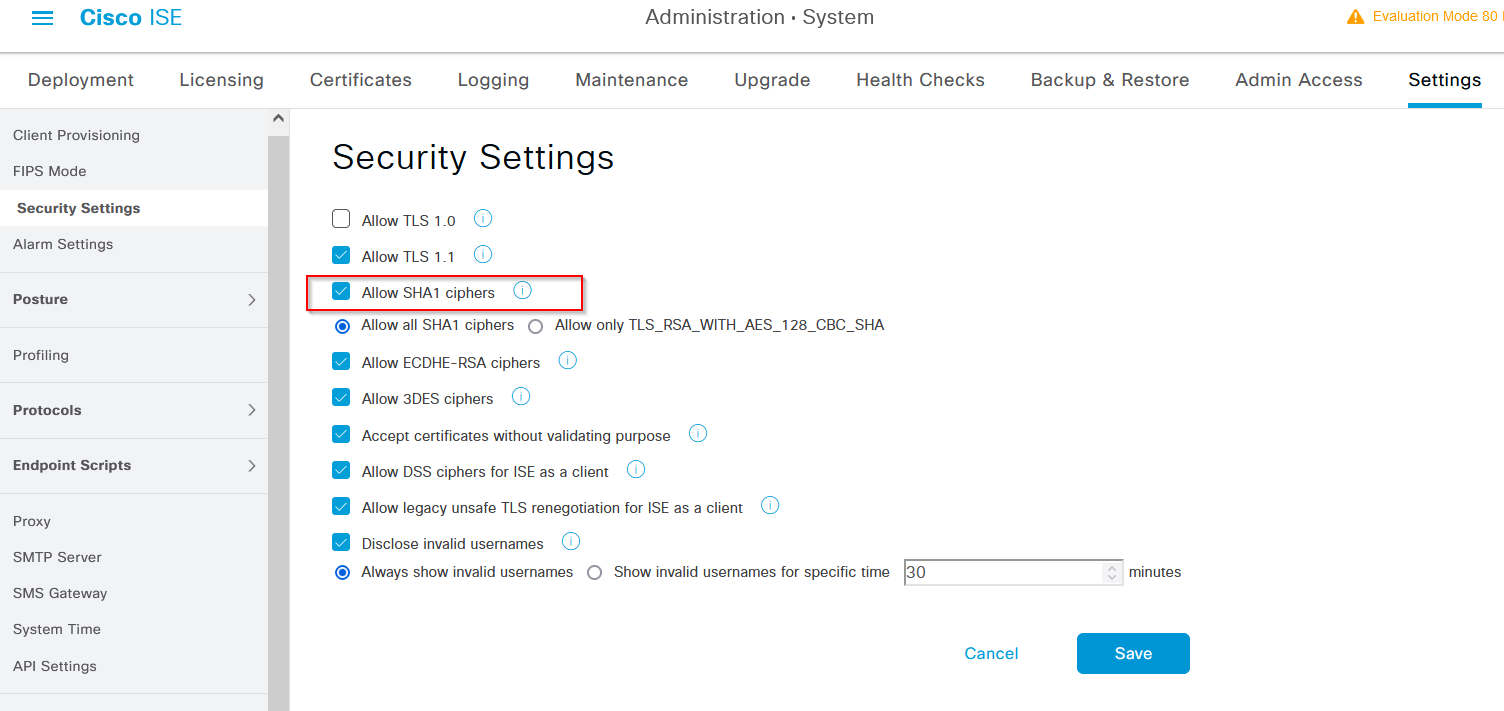This screenshot has height=711, width=1504.
Task: Open the hamburger navigation menu
Action: [42, 18]
